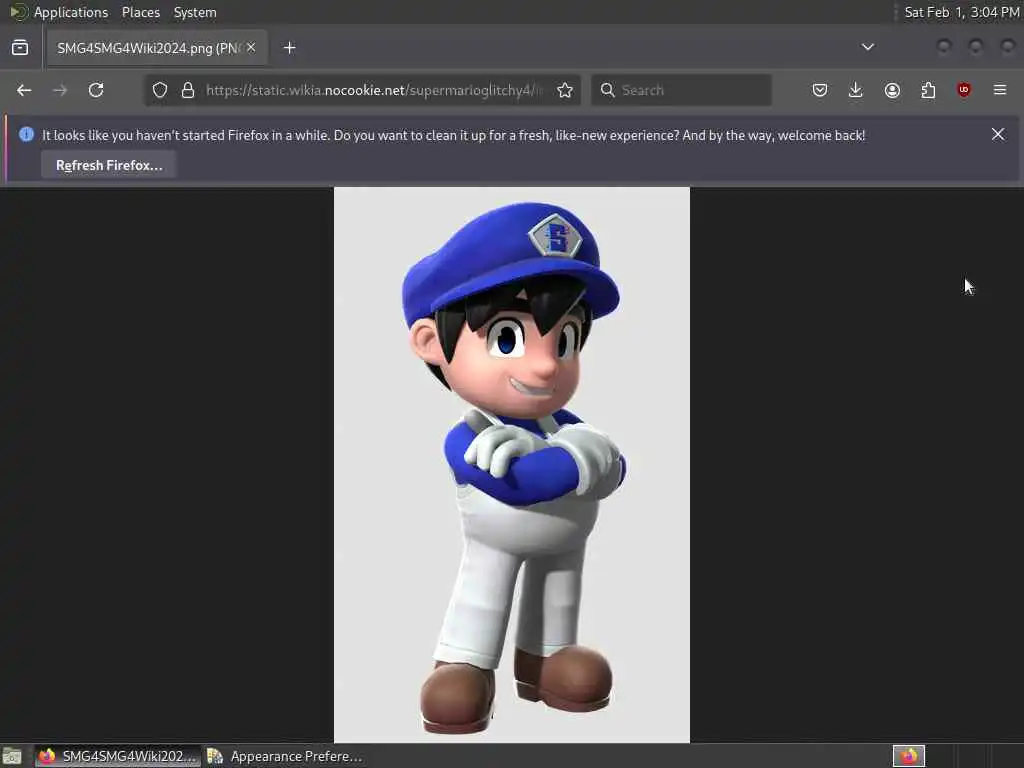List all tabs dropdown arrow

868,47
